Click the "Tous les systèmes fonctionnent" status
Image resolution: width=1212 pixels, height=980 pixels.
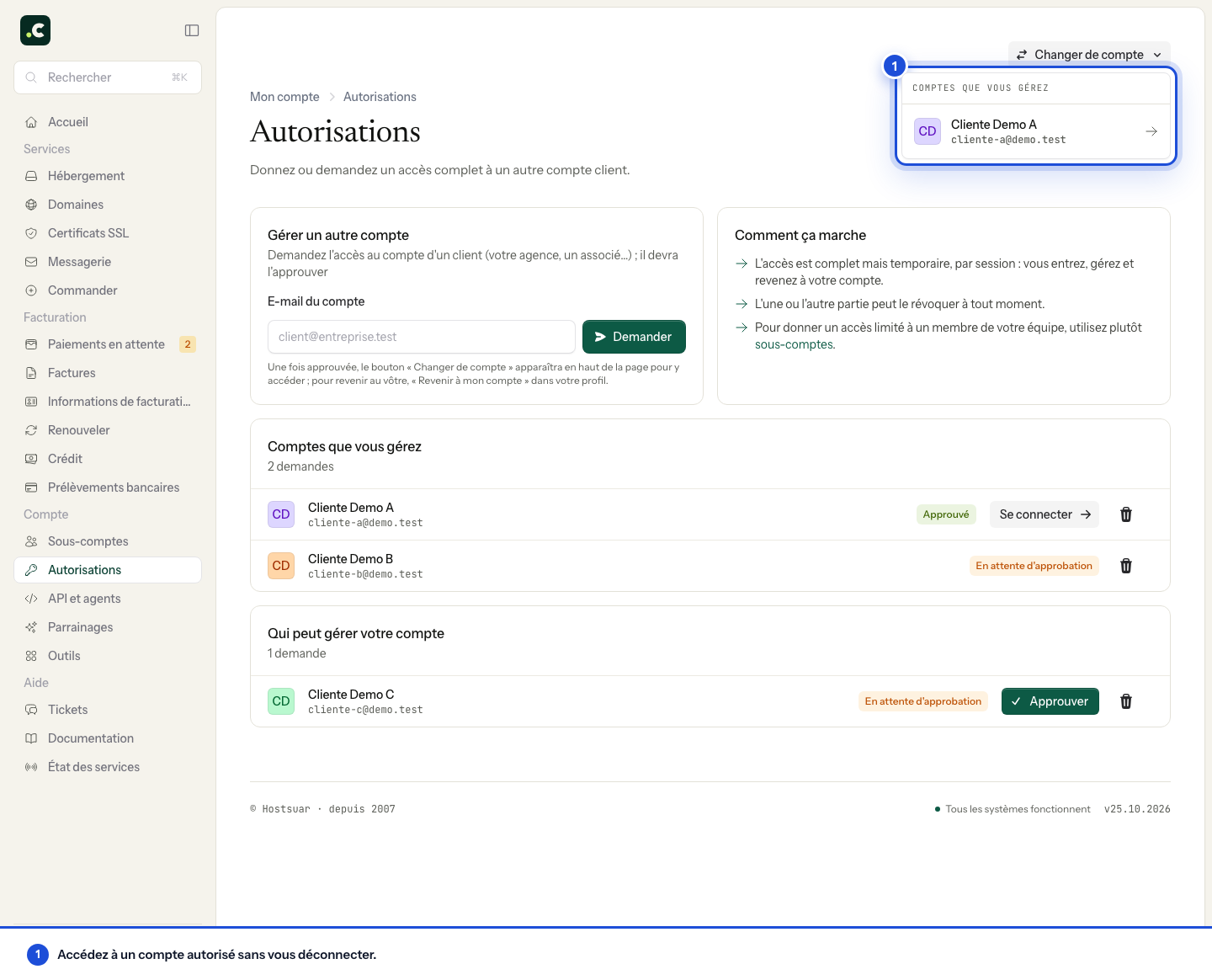(1013, 809)
